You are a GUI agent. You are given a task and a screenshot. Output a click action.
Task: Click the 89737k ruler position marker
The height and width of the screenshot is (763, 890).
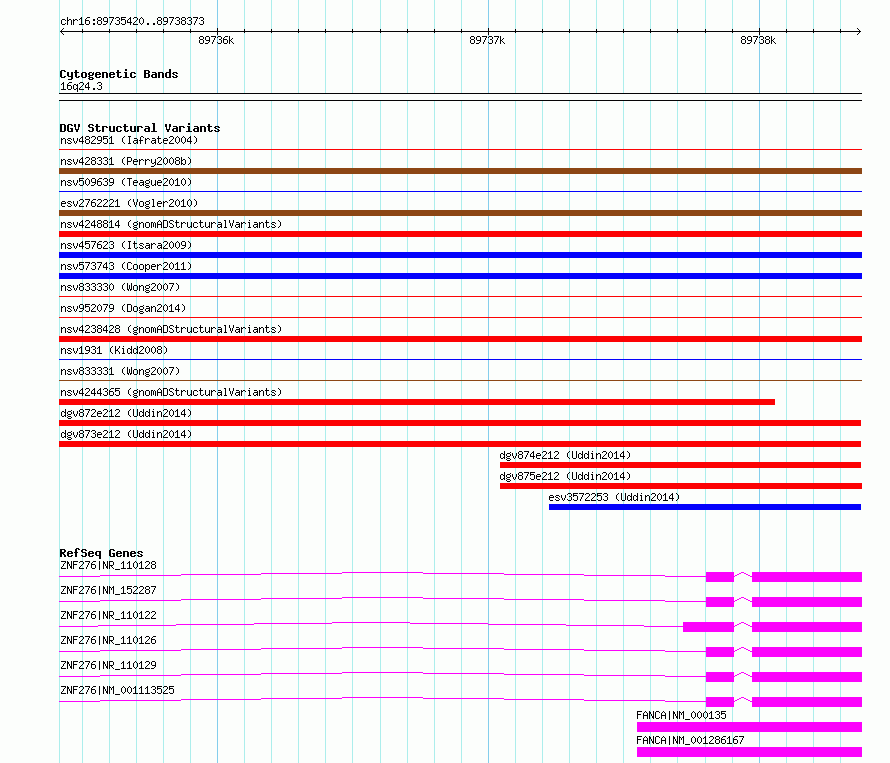pos(487,40)
